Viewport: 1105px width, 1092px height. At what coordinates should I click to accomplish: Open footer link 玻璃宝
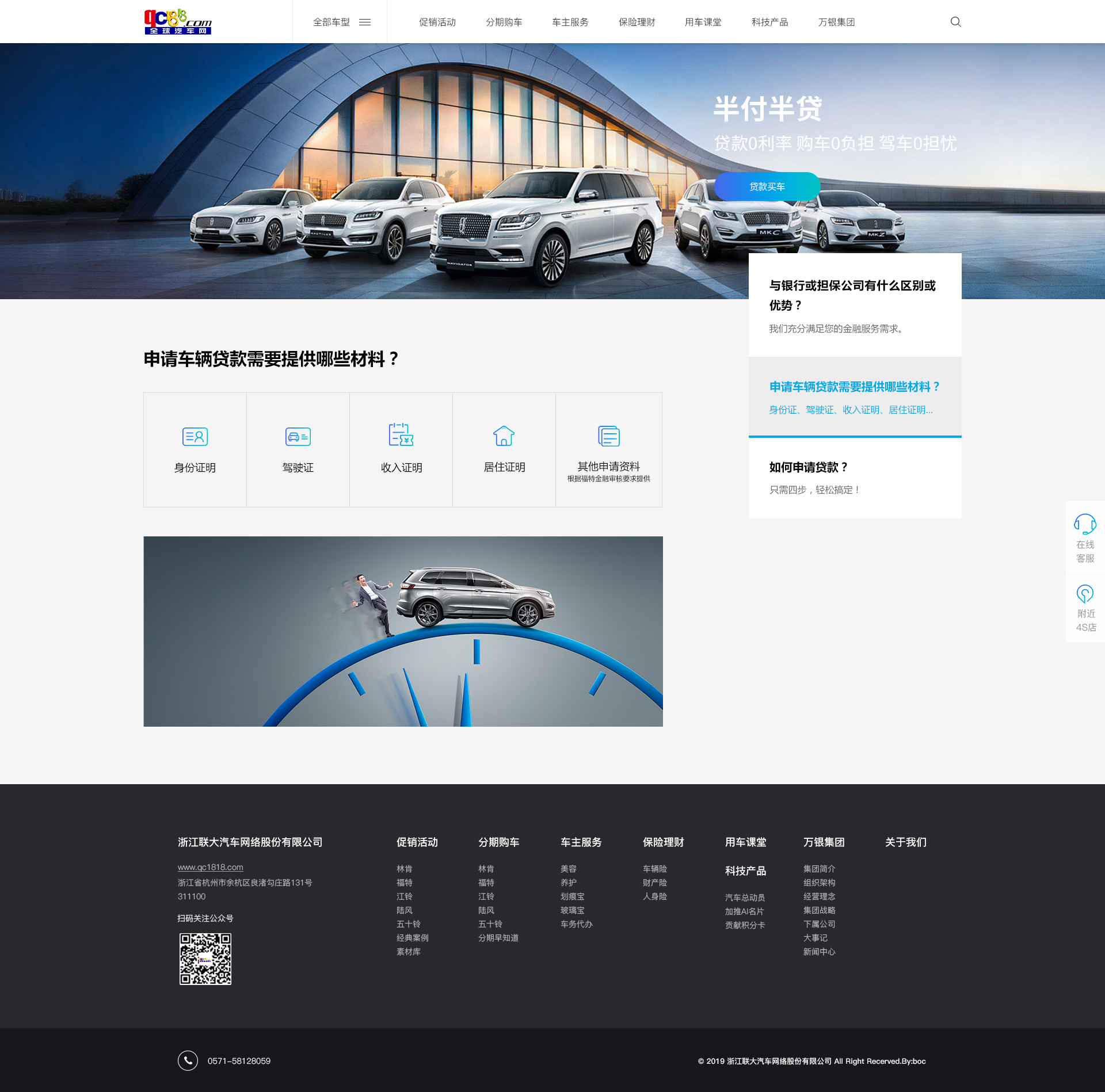[573, 910]
